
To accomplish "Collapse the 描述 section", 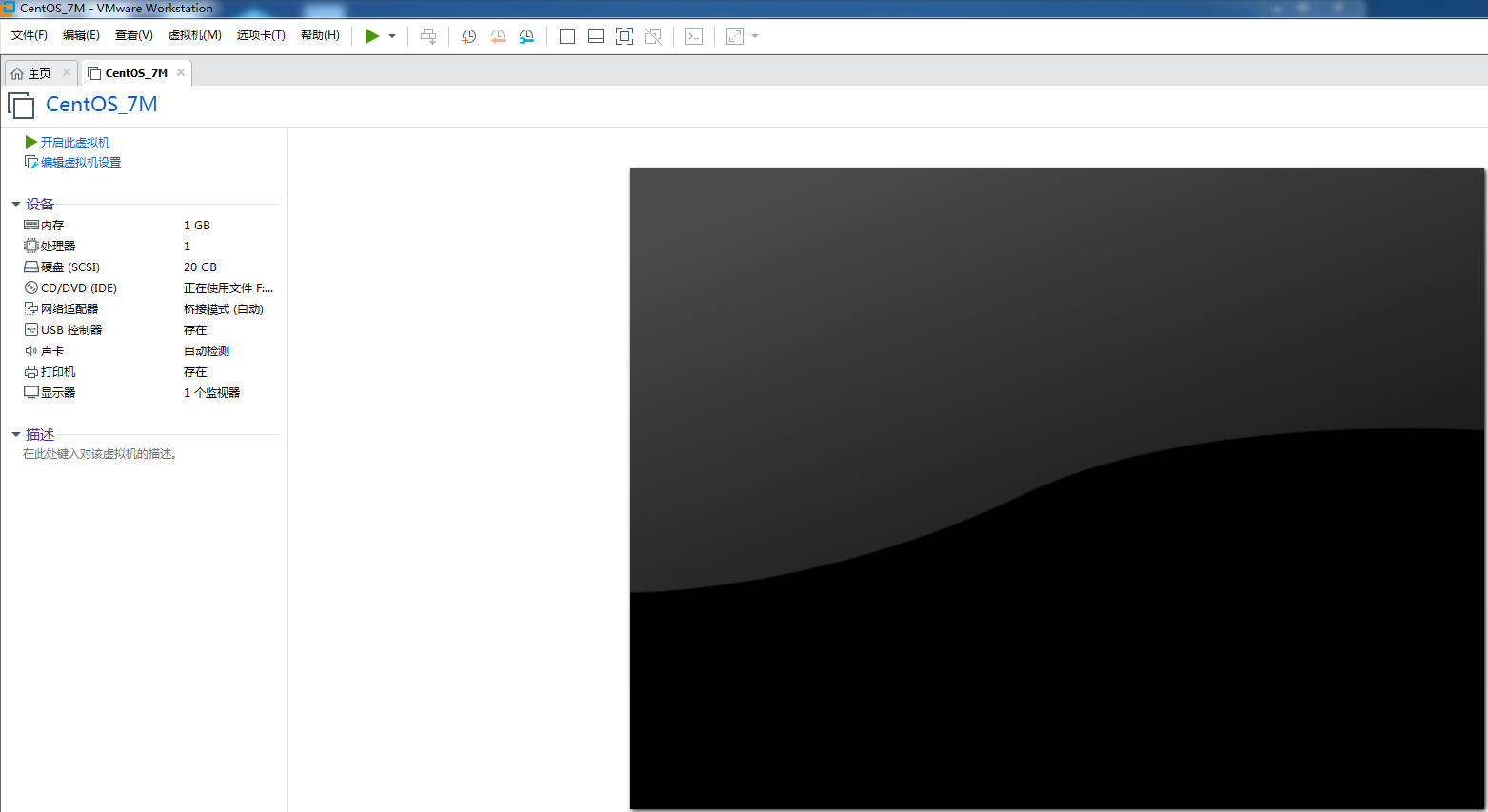I will pyautogui.click(x=16, y=435).
